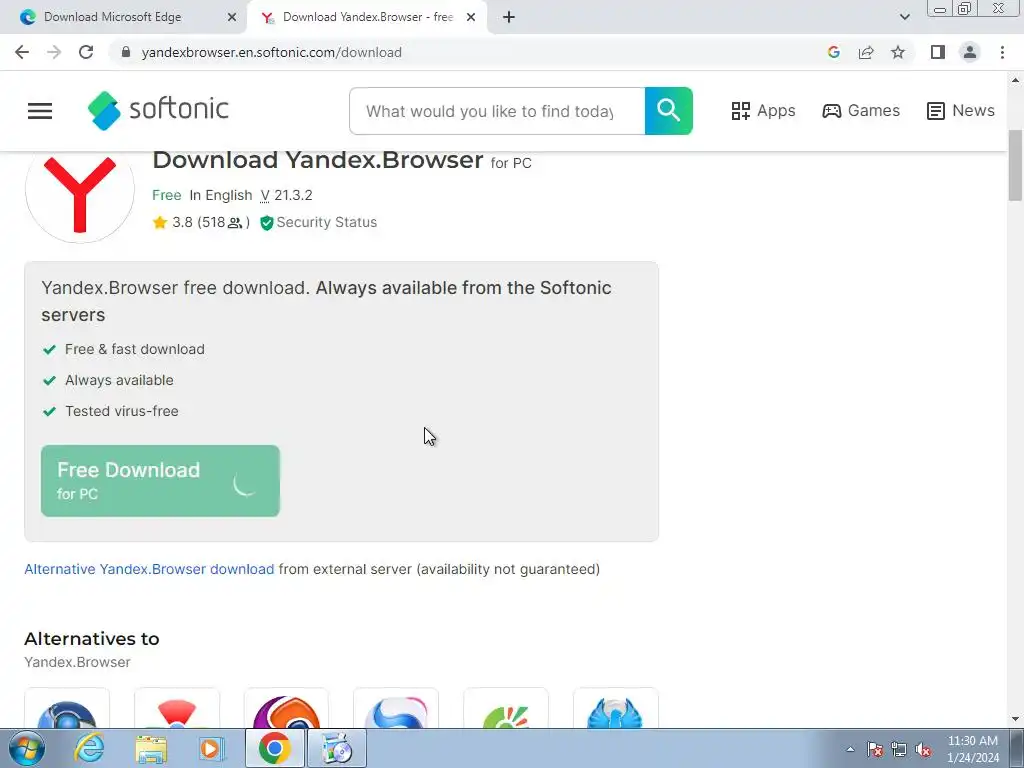Viewport: 1024px width, 768px height.
Task: Open Internet Explorer from taskbar
Action: [x=89, y=748]
